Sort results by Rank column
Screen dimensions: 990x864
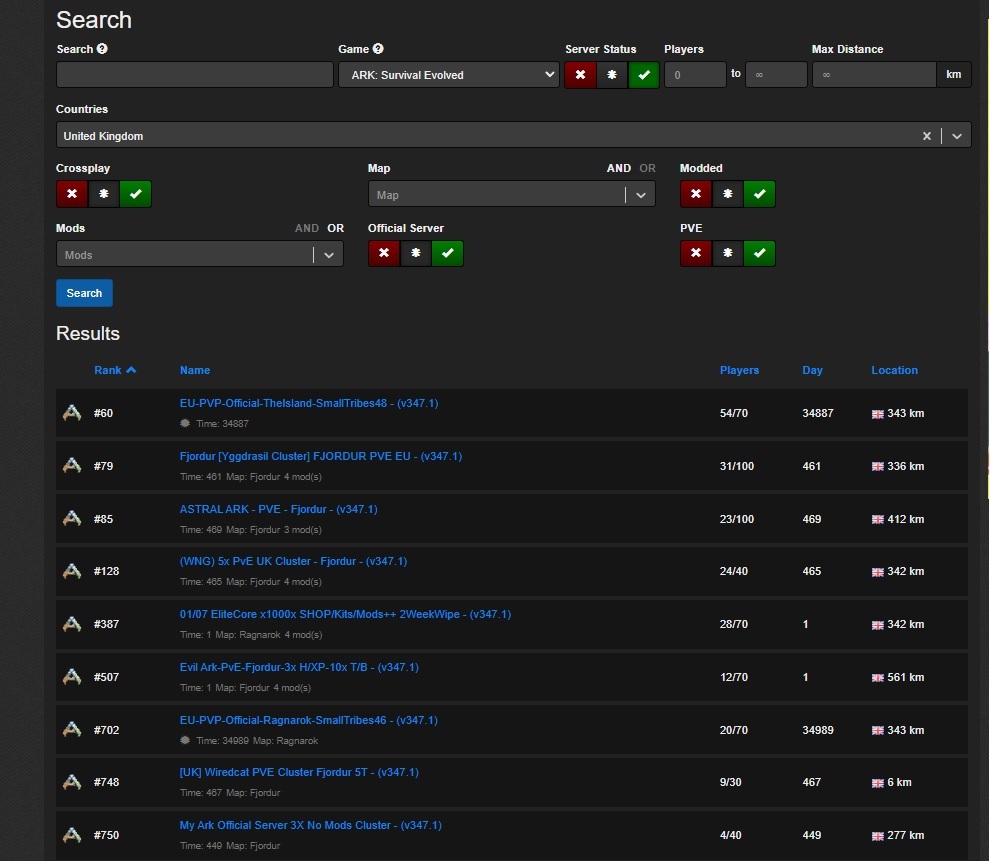pos(115,371)
